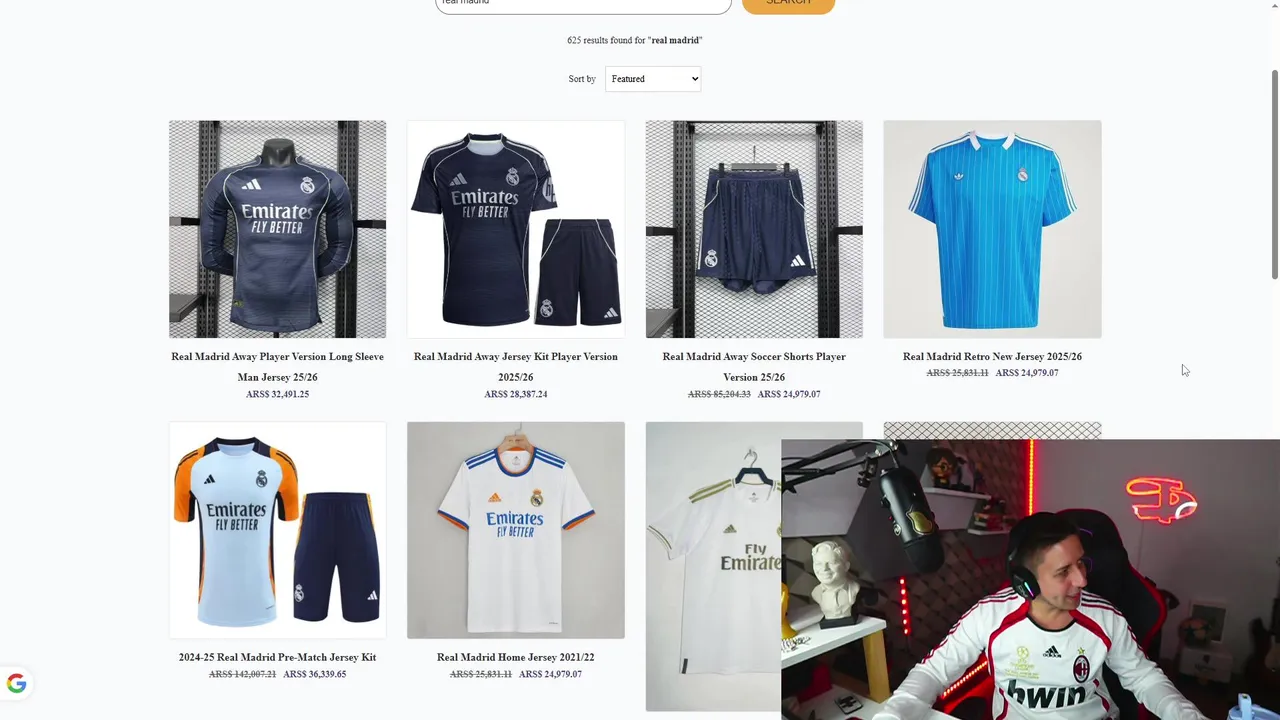
Task: Open the blue Retro New Jersey image
Action: click(992, 229)
